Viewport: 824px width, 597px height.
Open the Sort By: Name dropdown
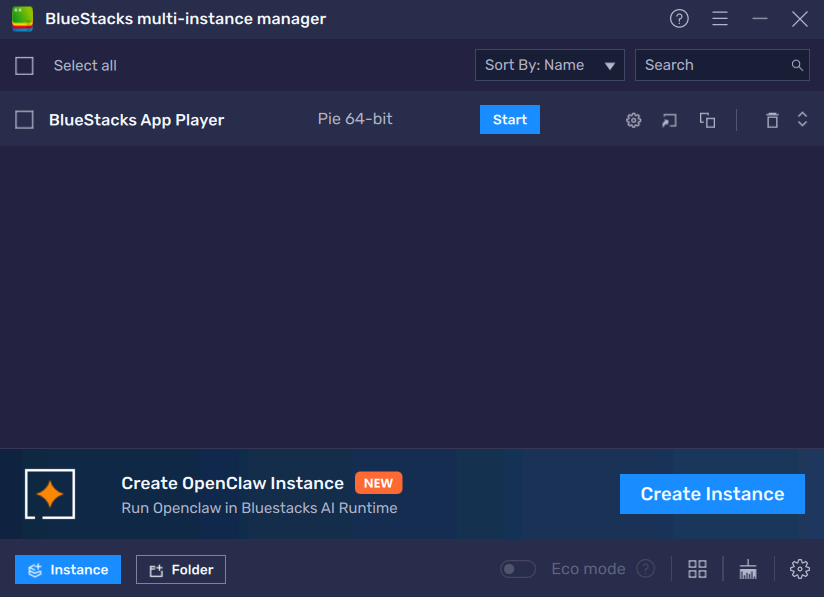click(x=550, y=65)
